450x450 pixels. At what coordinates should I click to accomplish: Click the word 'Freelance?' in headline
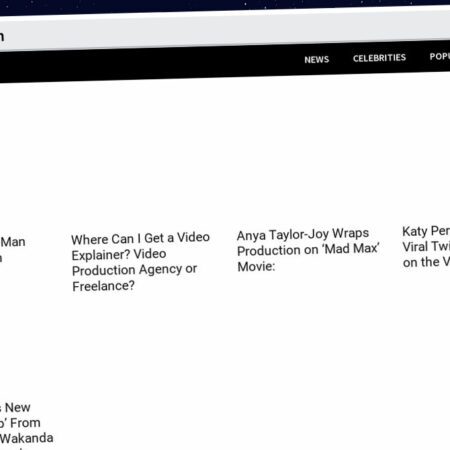pos(103,286)
